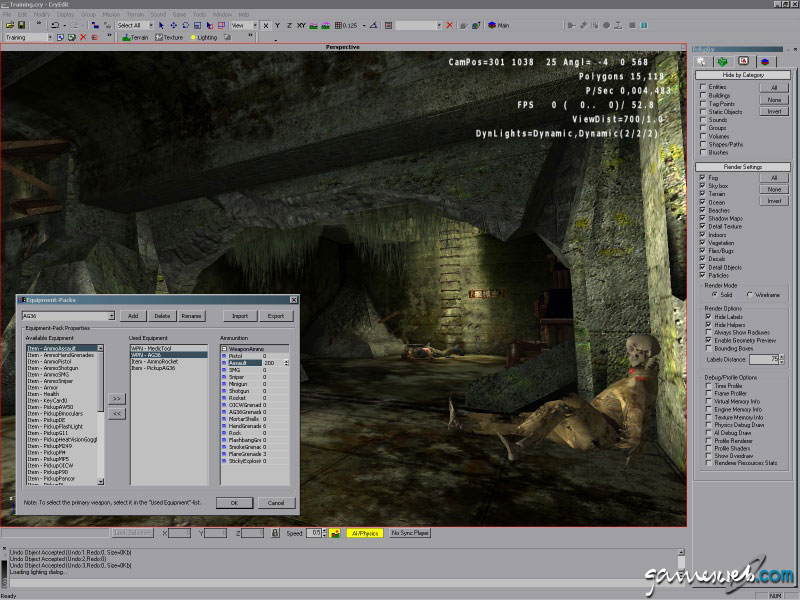Click the lock icon beside Z field
Screen dimensions: 800x600
[275, 533]
